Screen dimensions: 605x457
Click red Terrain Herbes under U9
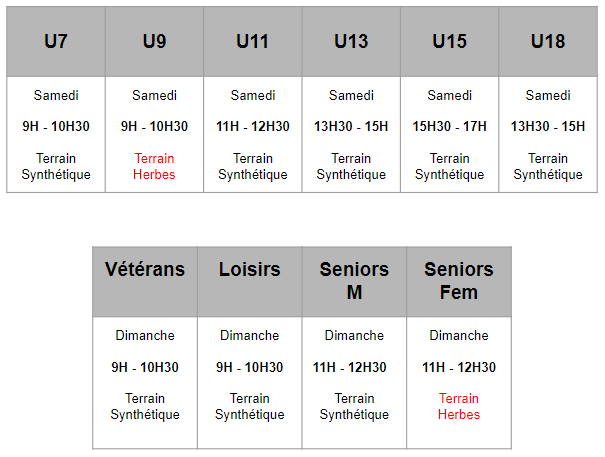point(154,166)
